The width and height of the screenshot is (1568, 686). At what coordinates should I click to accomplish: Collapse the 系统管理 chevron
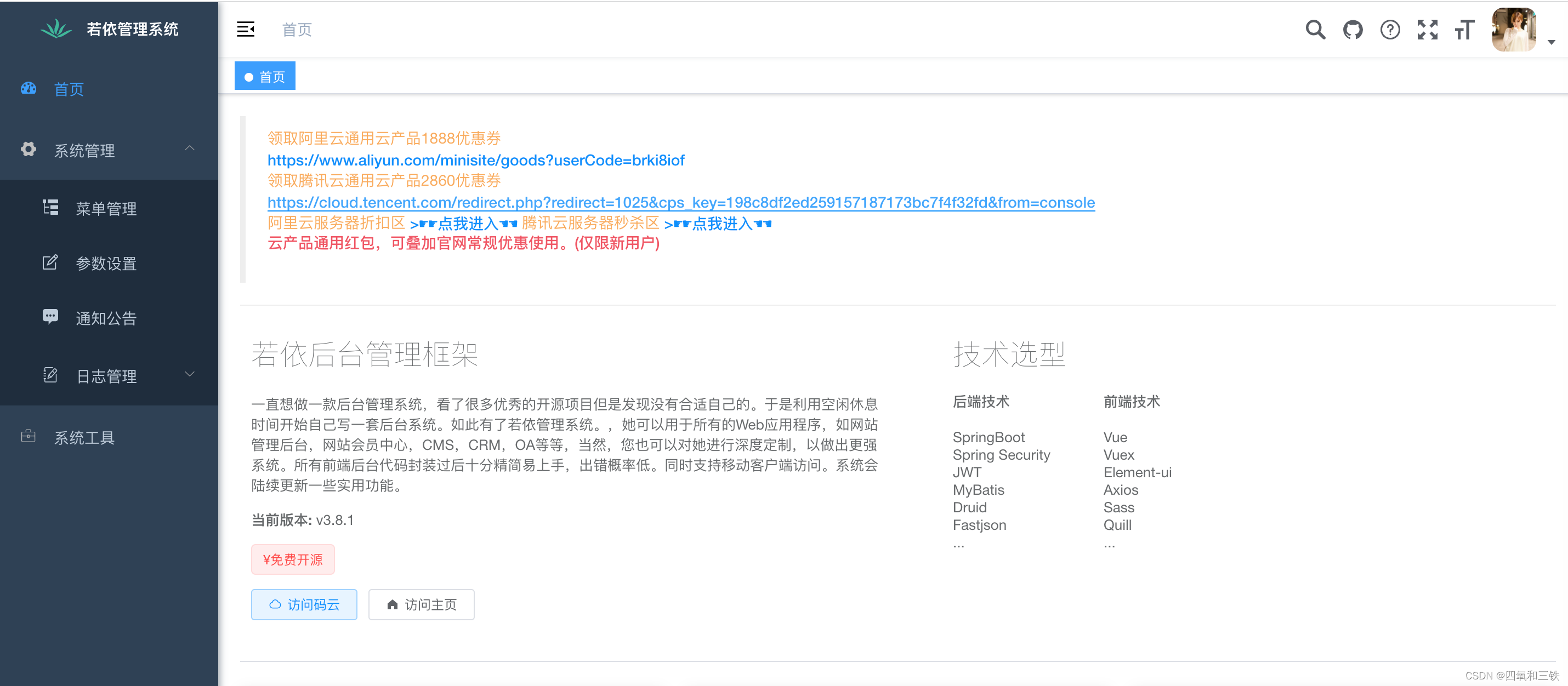pyautogui.click(x=190, y=148)
